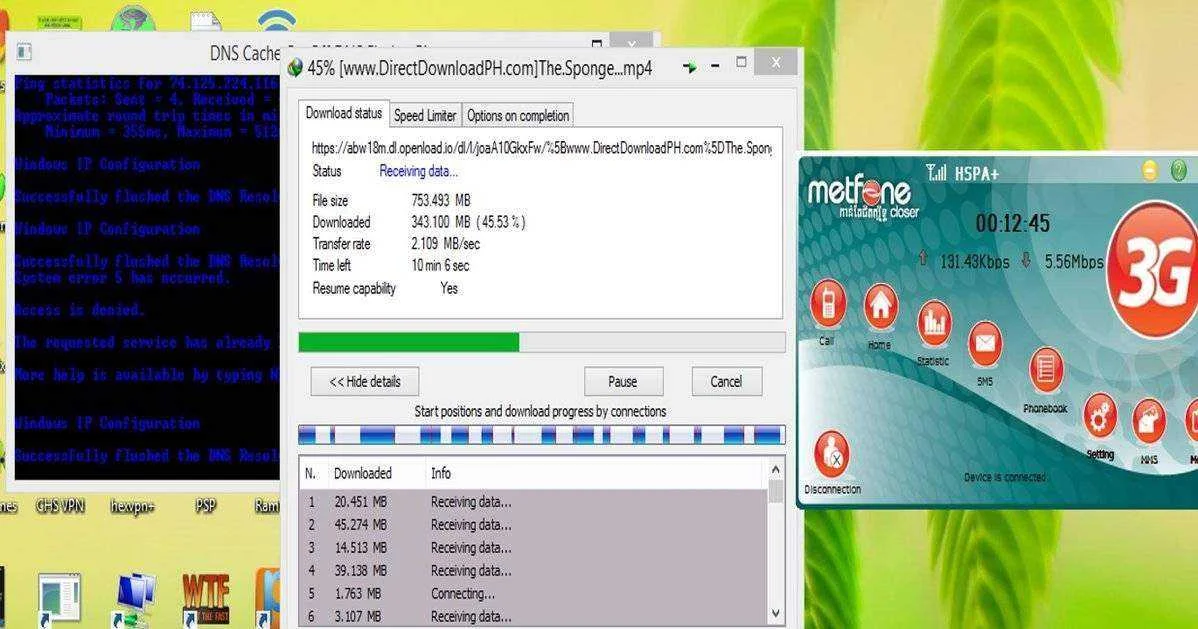
Task: Click the Hide details button
Action: pyautogui.click(x=364, y=381)
